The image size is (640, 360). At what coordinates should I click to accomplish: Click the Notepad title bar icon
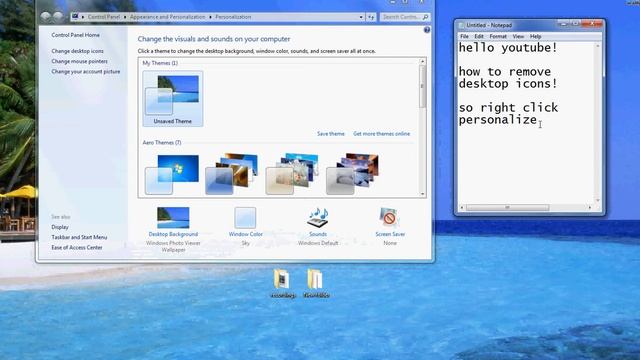click(x=462, y=25)
